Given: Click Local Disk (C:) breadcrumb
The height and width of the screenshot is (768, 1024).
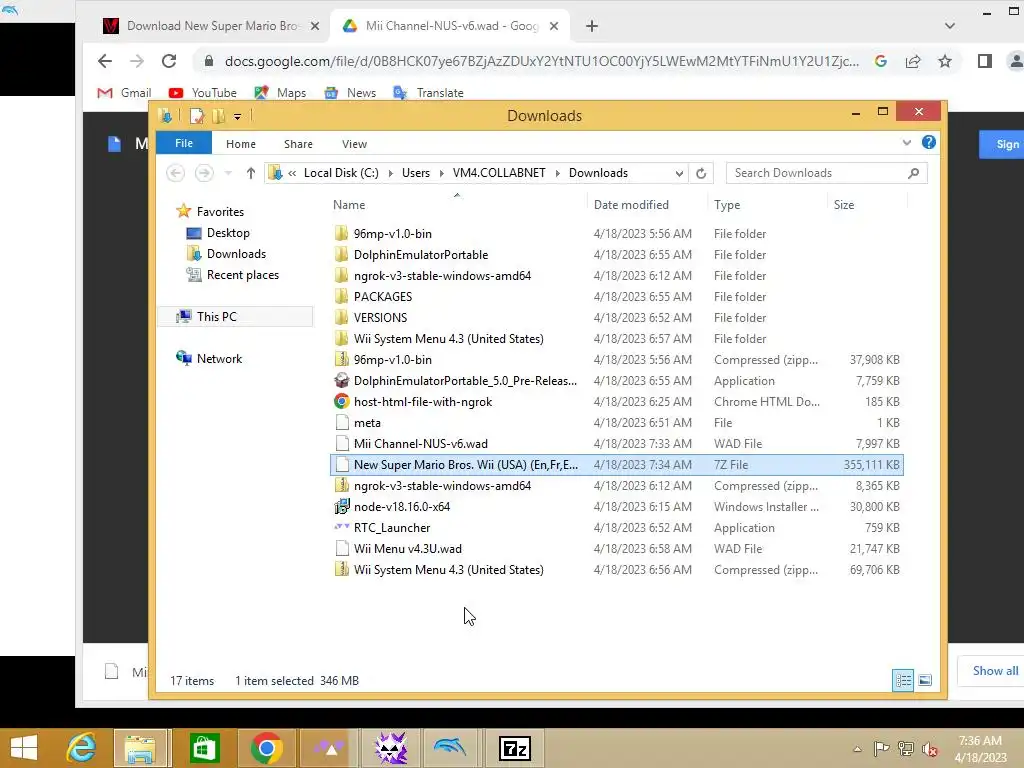Looking at the screenshot, I should [341, 173].
